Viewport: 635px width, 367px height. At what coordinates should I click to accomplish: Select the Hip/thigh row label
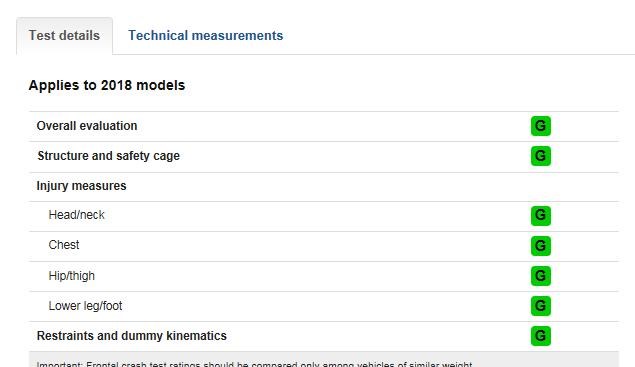(x=72, y=276)
